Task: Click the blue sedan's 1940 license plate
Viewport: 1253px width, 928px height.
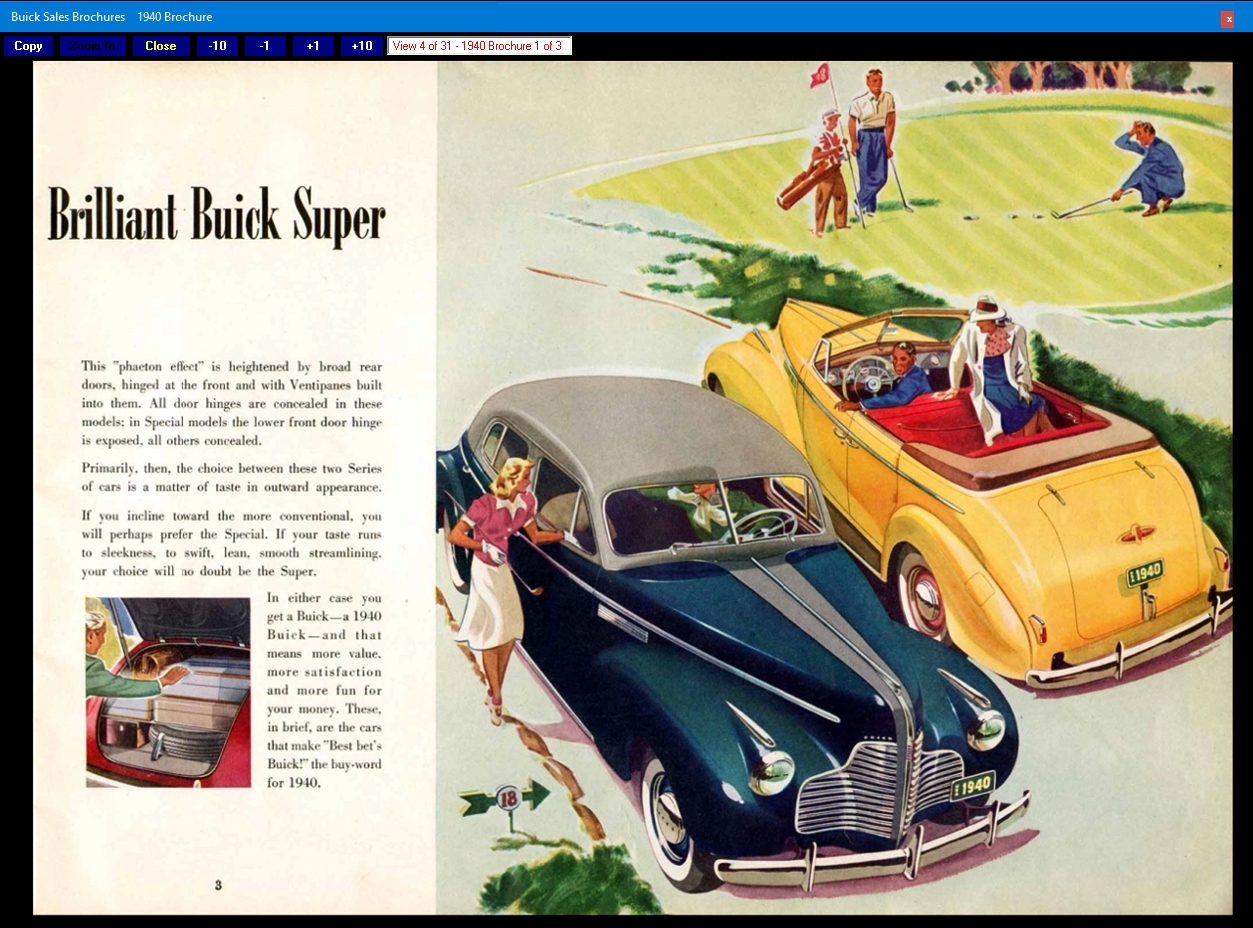Action: pyautogui.click(x=972, y=786)
